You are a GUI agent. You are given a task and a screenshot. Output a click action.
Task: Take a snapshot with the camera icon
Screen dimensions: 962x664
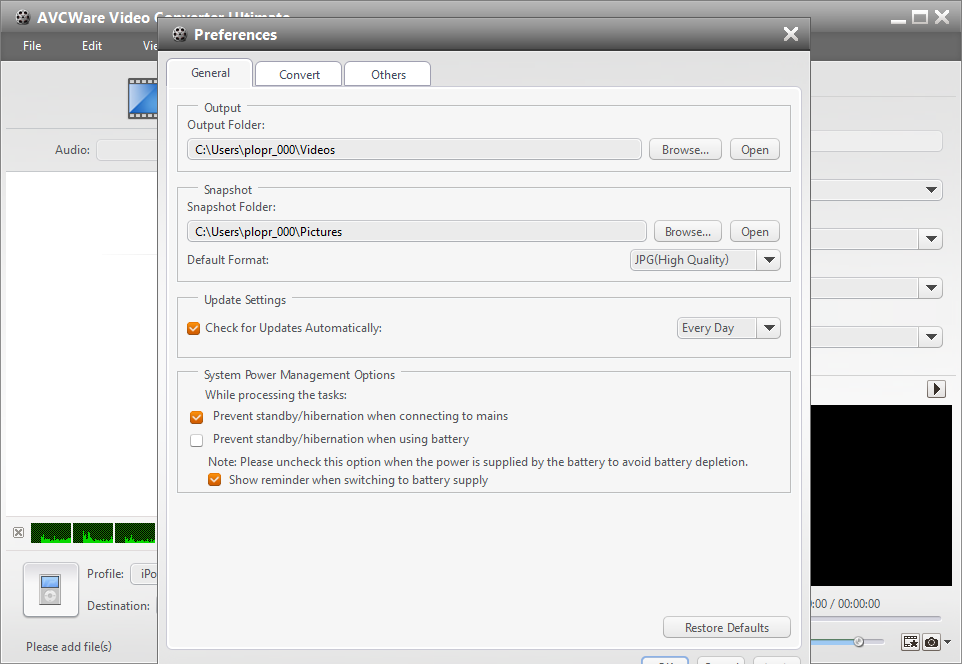931,642
